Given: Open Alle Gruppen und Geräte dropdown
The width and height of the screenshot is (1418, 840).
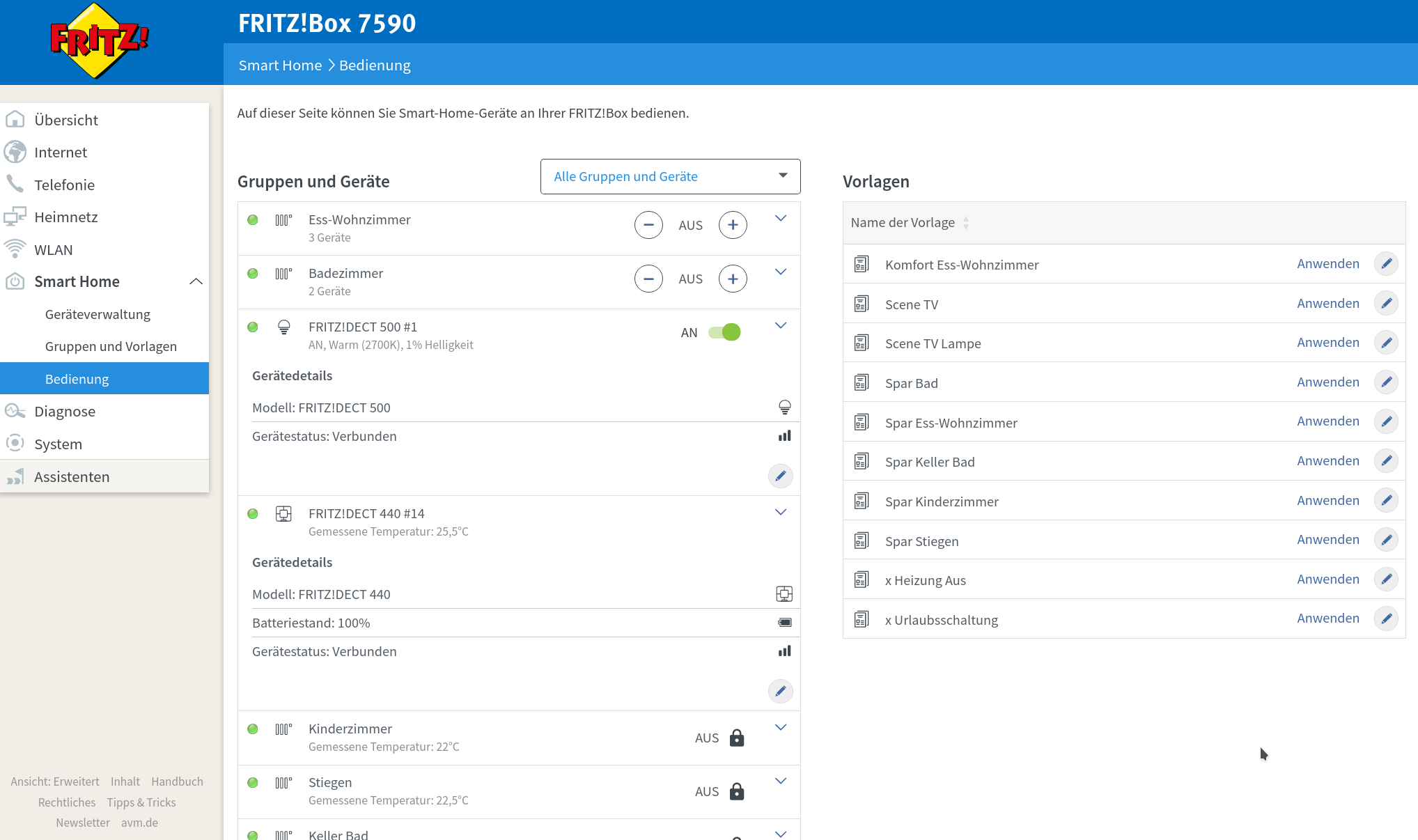Looking at the screenshot, I should [x=670, y=176].
